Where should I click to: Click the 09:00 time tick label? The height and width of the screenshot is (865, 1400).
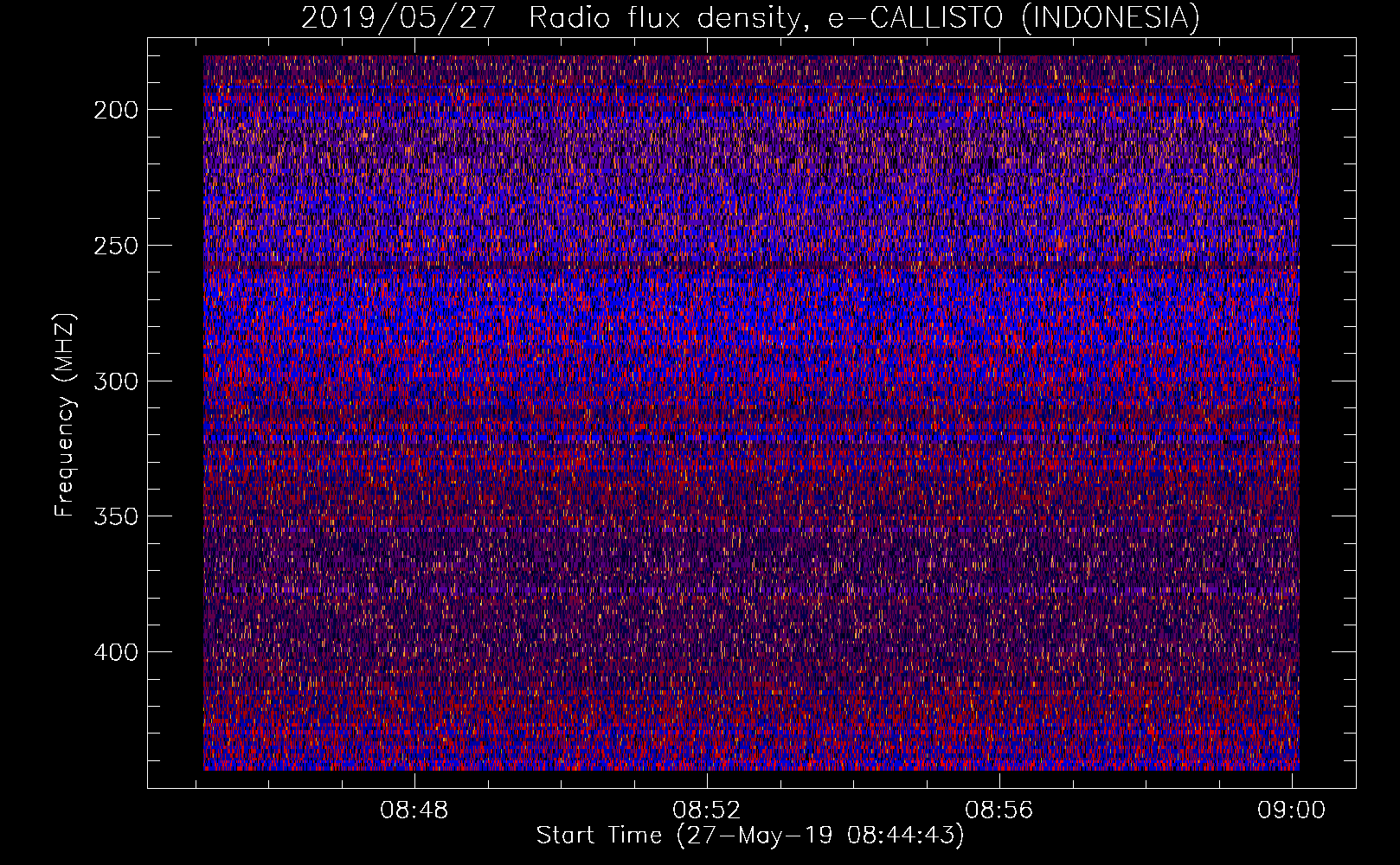1292,811
